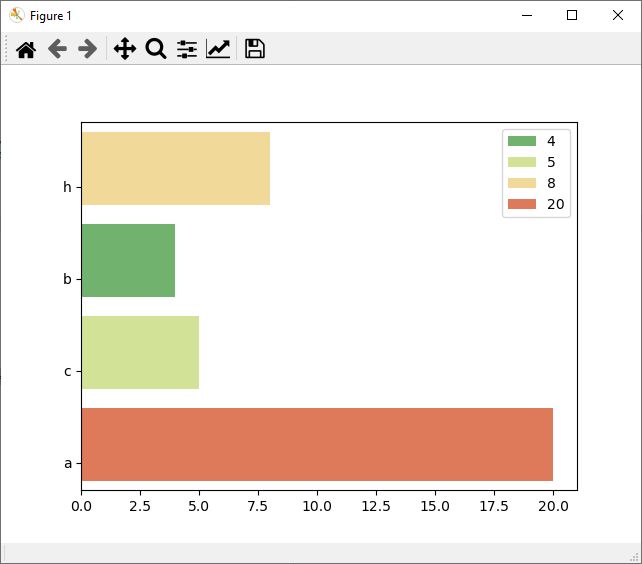Click the x-axis tick label 15.0
Viewport: 642px width, 564px height.
[x=435, y=506]
